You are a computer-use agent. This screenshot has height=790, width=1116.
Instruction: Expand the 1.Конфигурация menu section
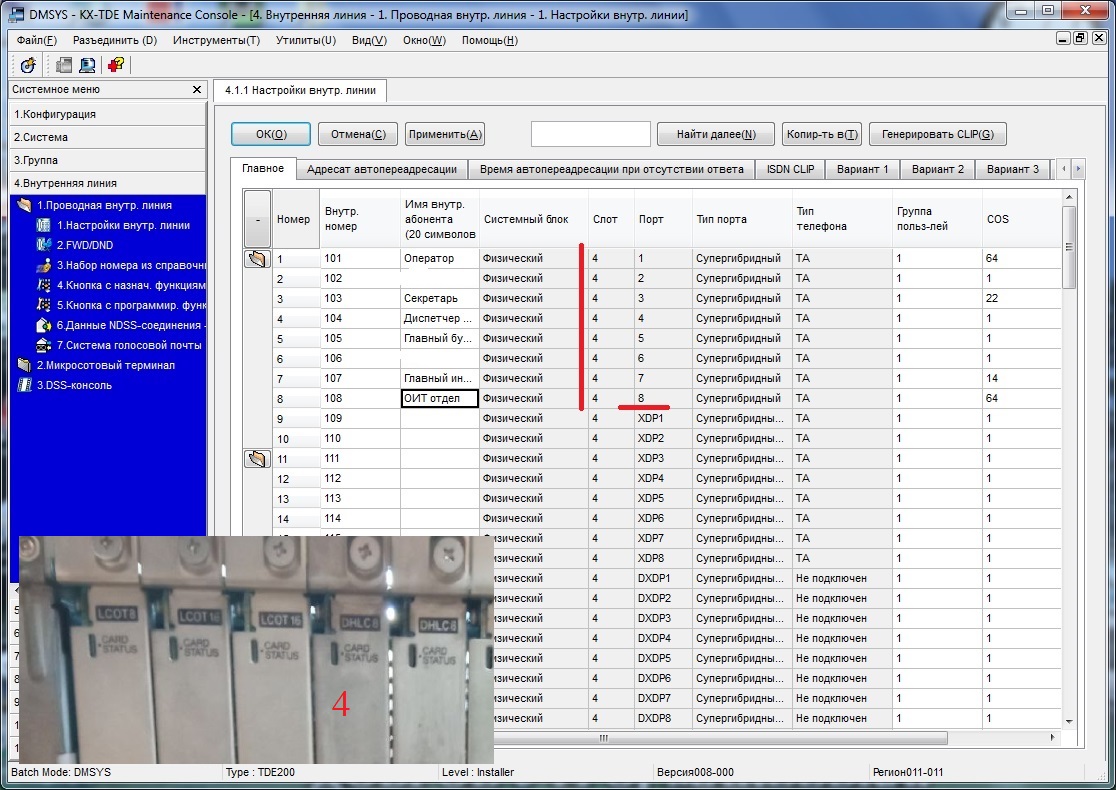[x=107, y=114]
